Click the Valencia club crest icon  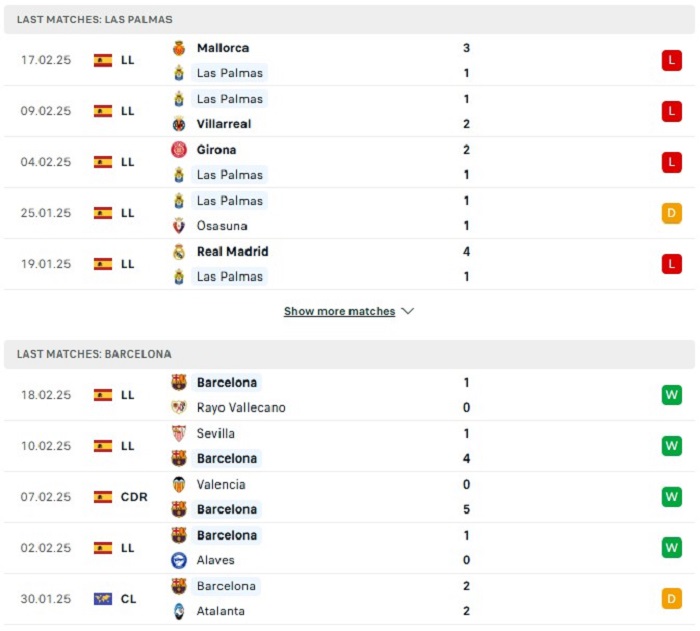(179, 484)
